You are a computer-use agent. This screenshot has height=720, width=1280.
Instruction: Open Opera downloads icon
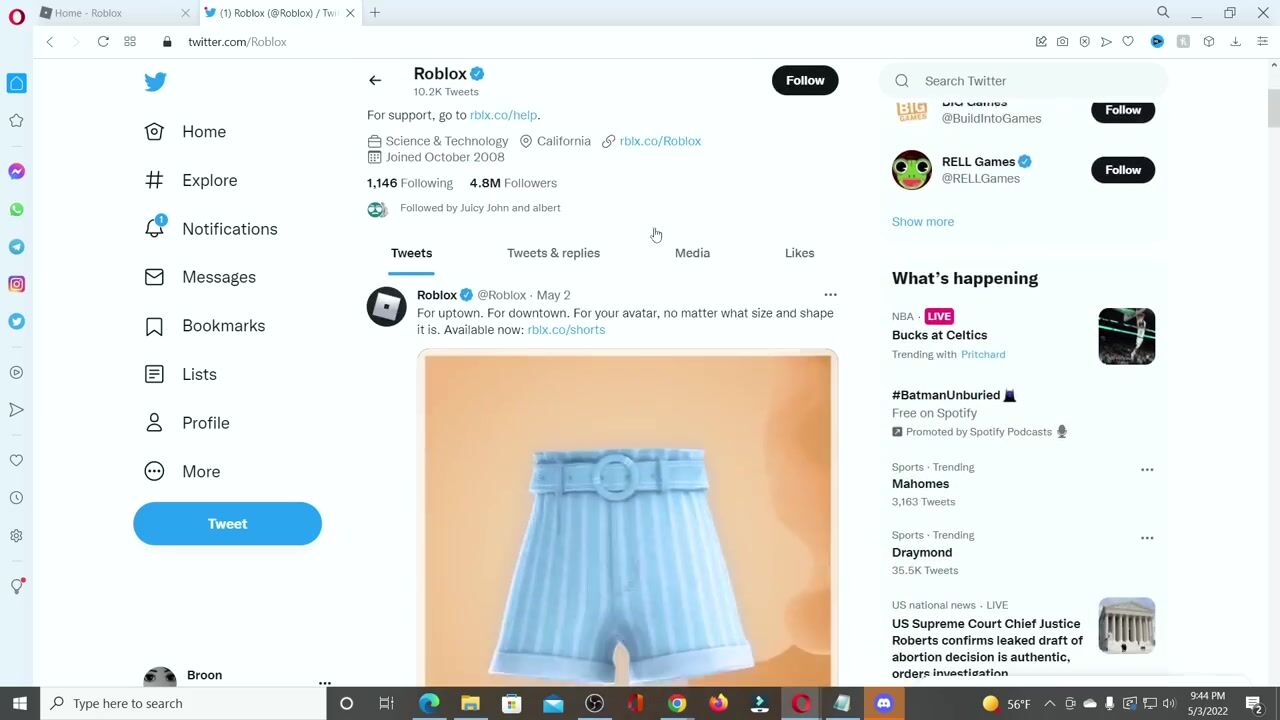point(1235,42)
